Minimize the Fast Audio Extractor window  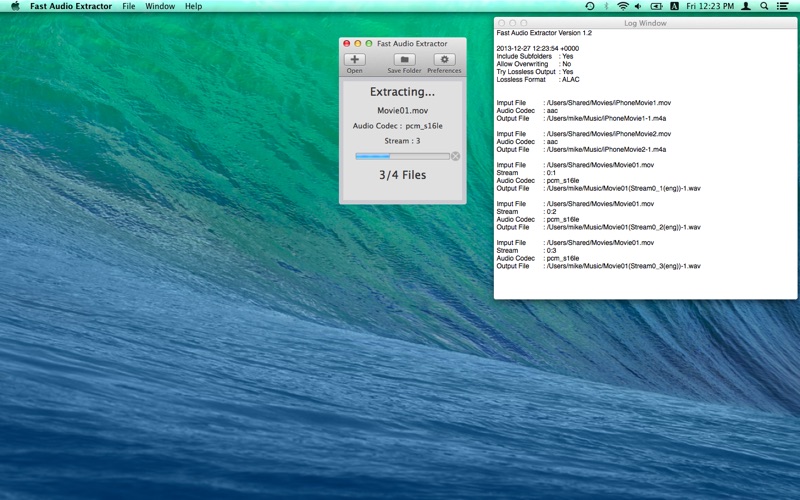[x=358, y=44]
